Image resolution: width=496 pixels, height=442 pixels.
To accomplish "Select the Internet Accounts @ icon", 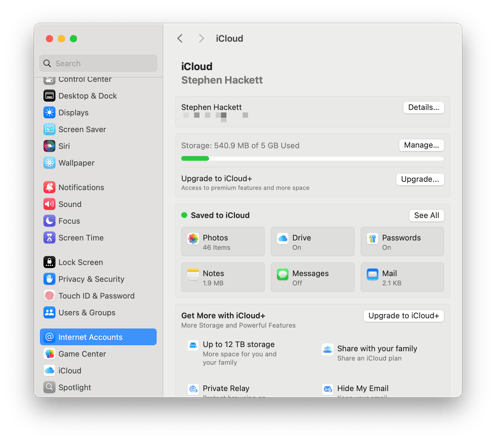I will 49,337.
